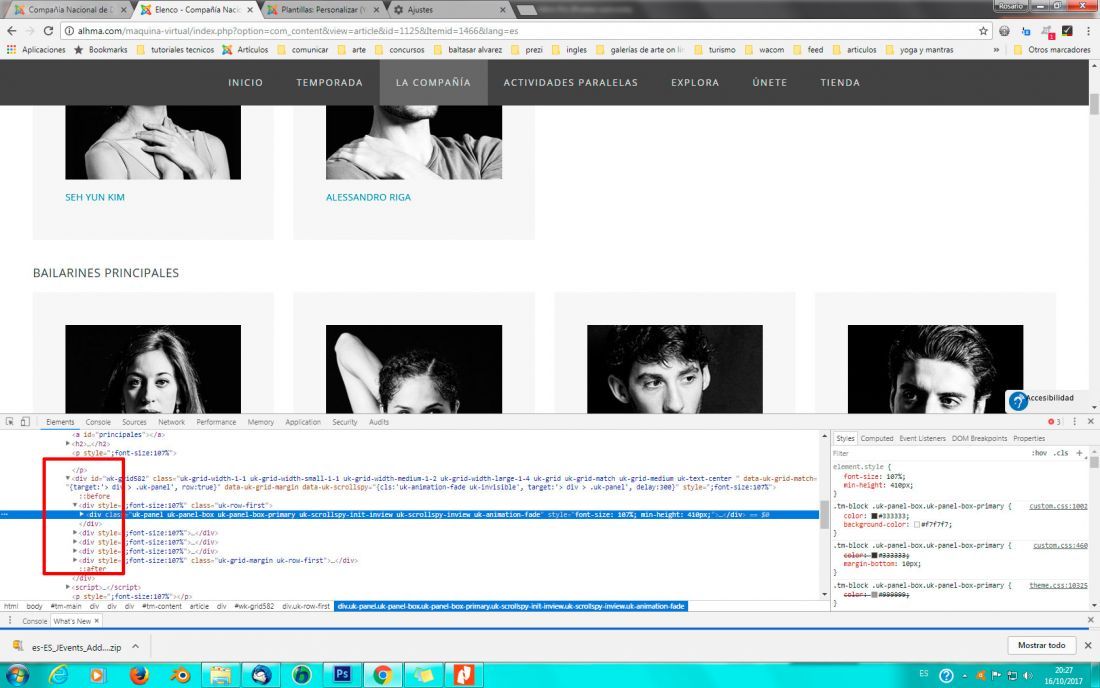Image resolution: width=1100 pixels, height=688 pixels.
Task: Open Firefox from the taskbar
Action: pyautogui.click(x=140, y=675)
